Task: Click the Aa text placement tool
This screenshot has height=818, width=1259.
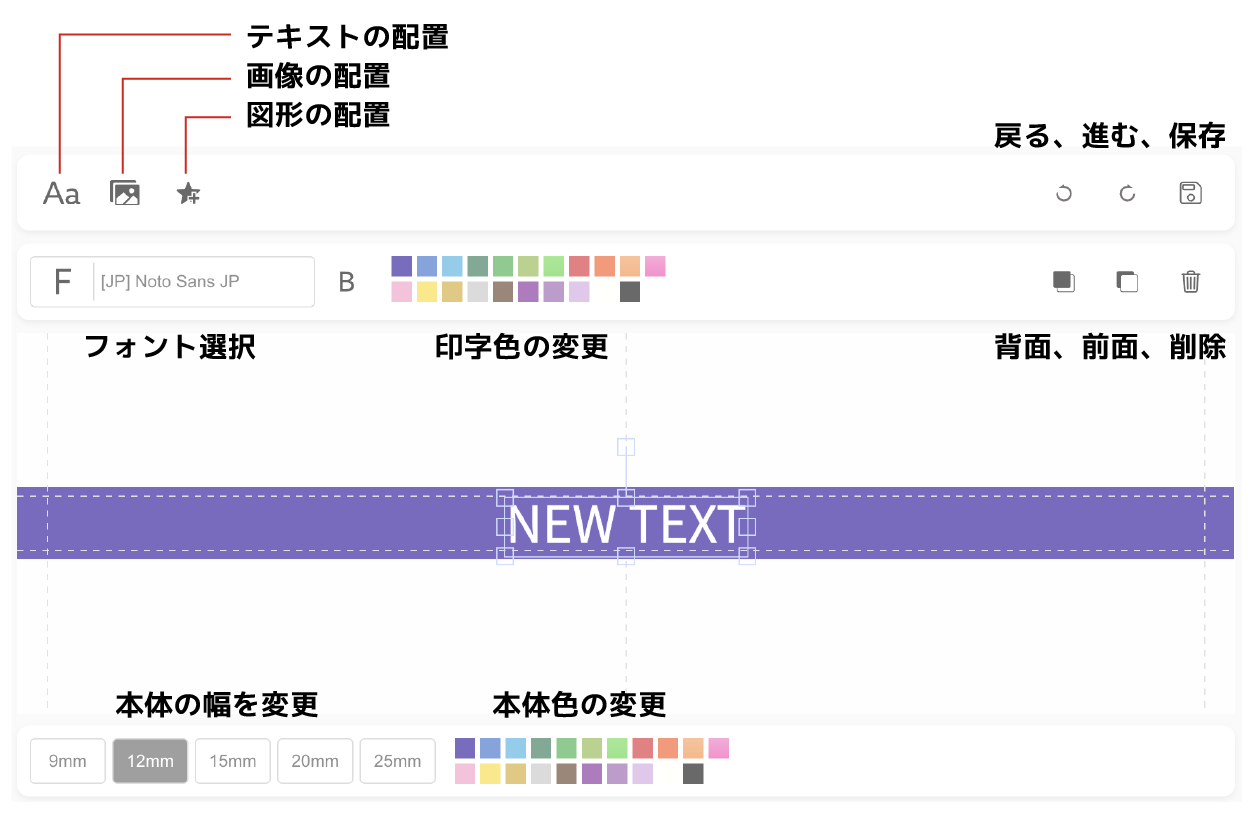Action: [x=61, y=193]
